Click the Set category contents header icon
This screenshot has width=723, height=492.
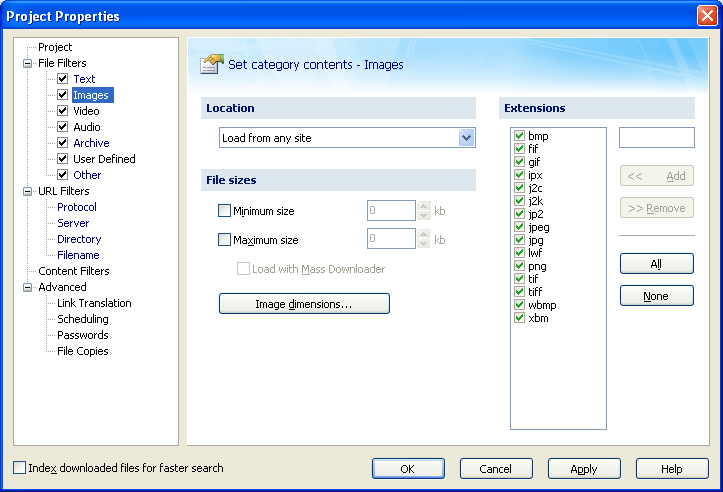[212, 65]
